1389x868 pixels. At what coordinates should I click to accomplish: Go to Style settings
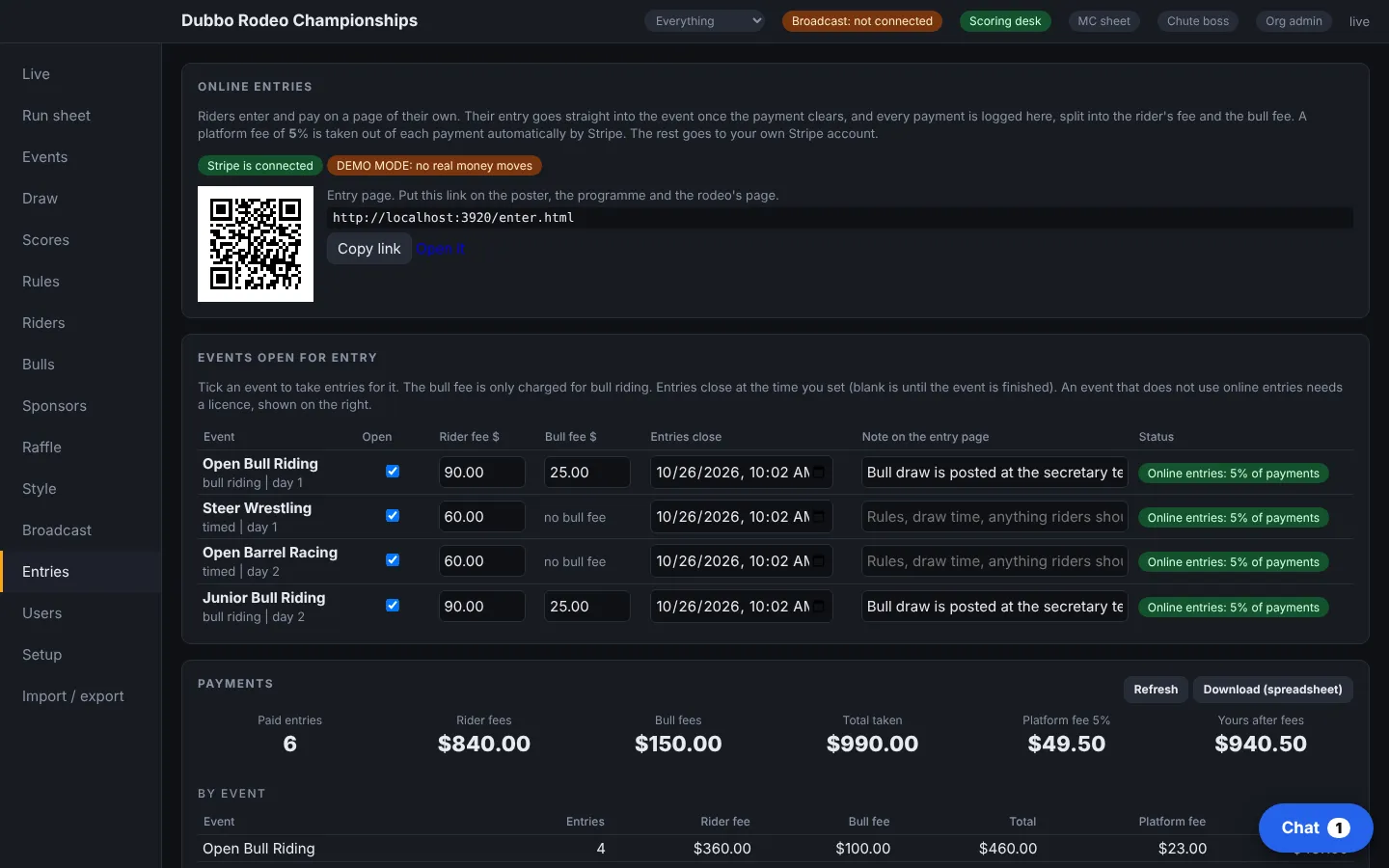point(81,489)
